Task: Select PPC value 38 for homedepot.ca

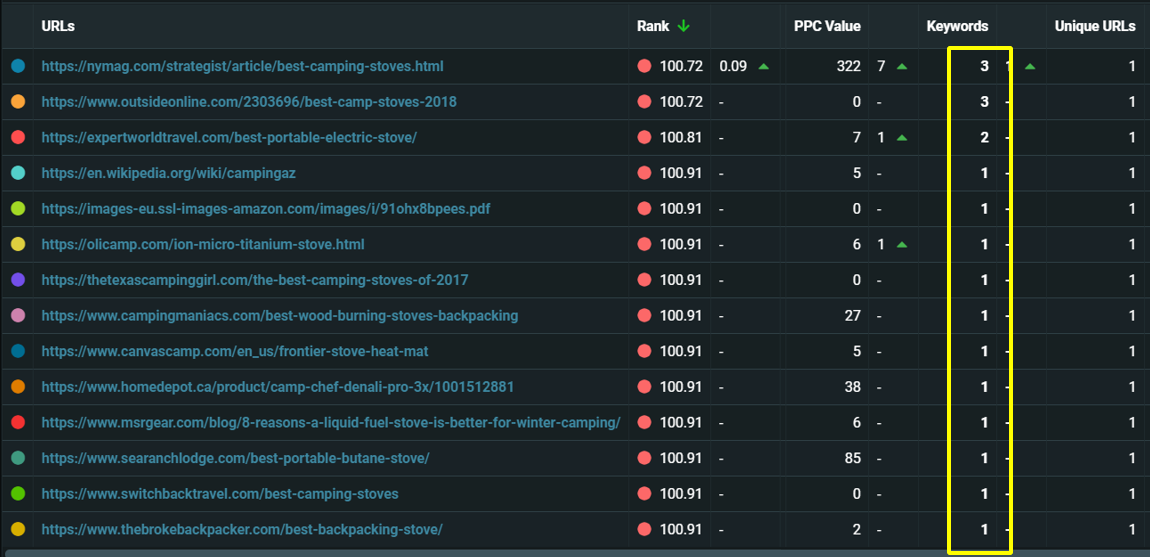Action: pos(853,387)
